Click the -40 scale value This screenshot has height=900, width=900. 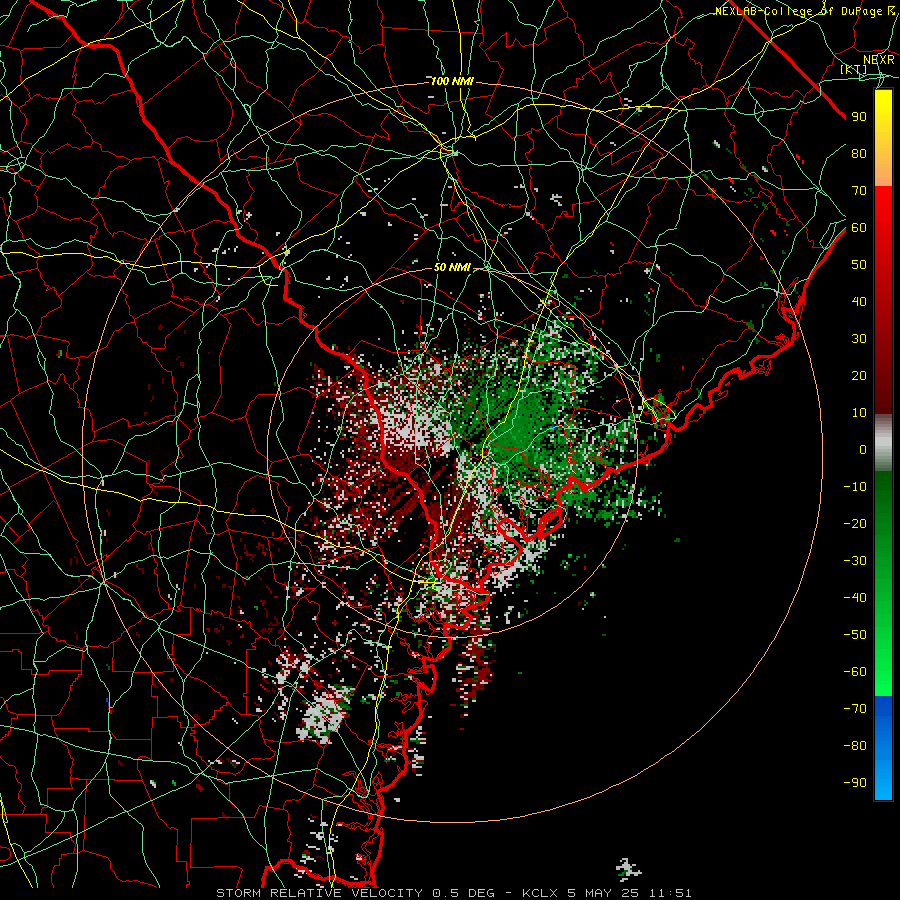855,598
